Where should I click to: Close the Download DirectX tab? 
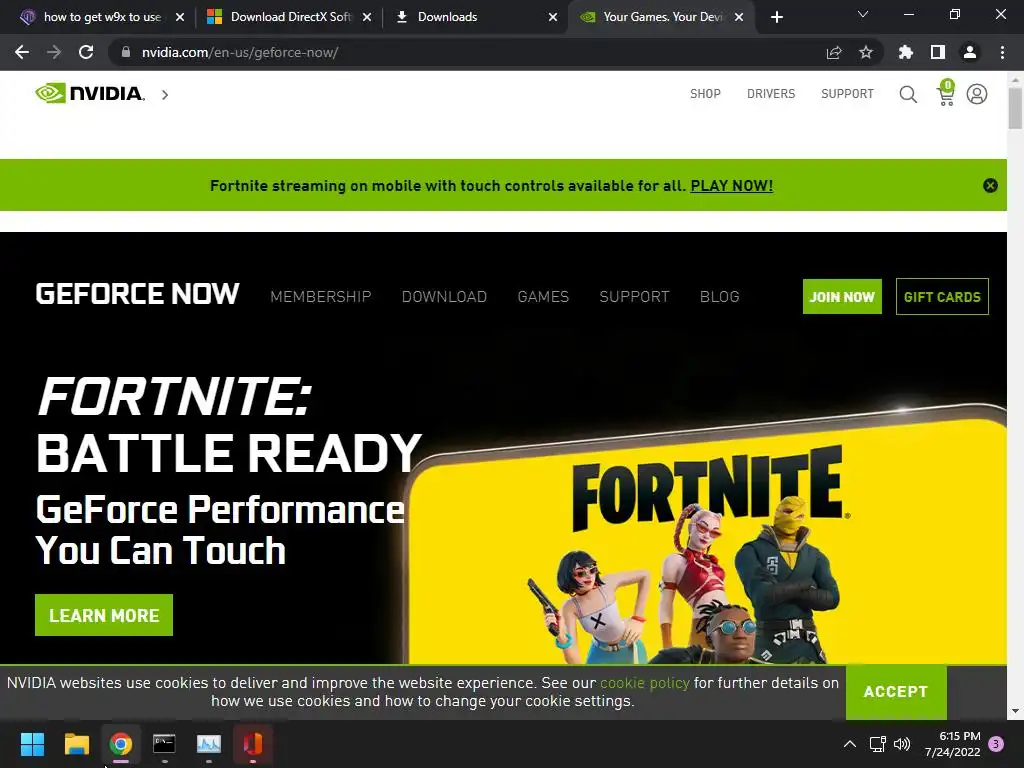point(367,17)
